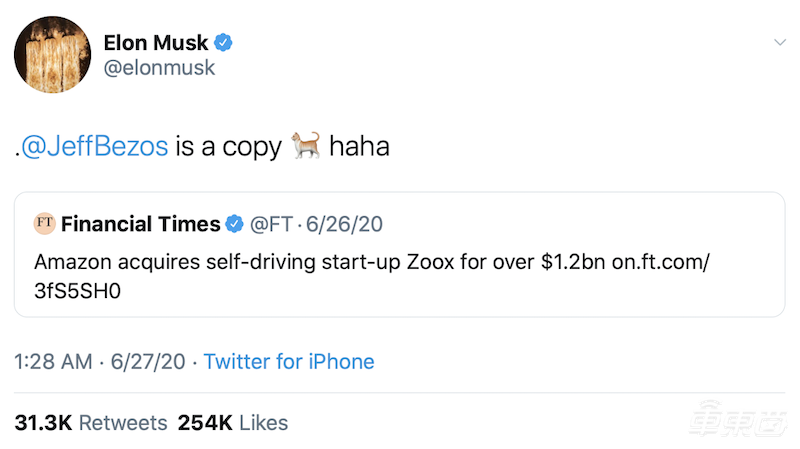Expand the tweet options chevron
Viewport: 800px width, 449px height.
pyautogui.click(x=780, y=42)
